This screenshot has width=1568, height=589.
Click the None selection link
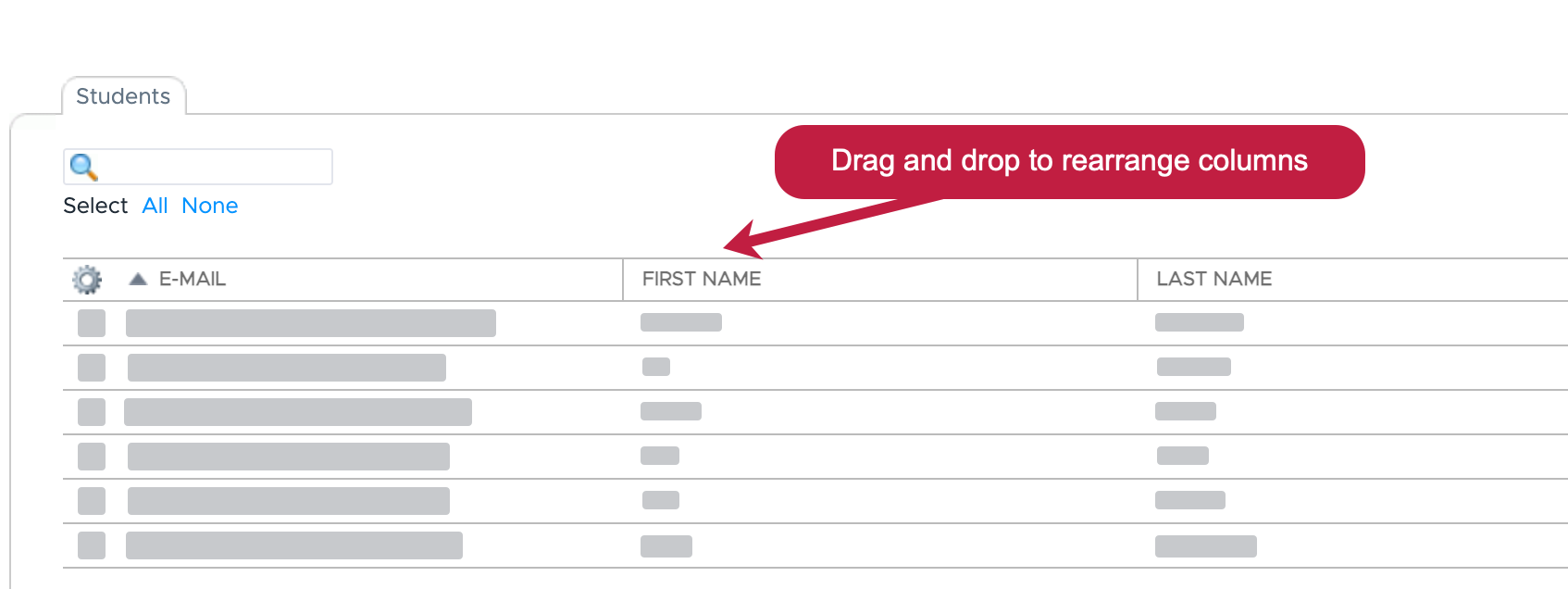click(209, 206)
